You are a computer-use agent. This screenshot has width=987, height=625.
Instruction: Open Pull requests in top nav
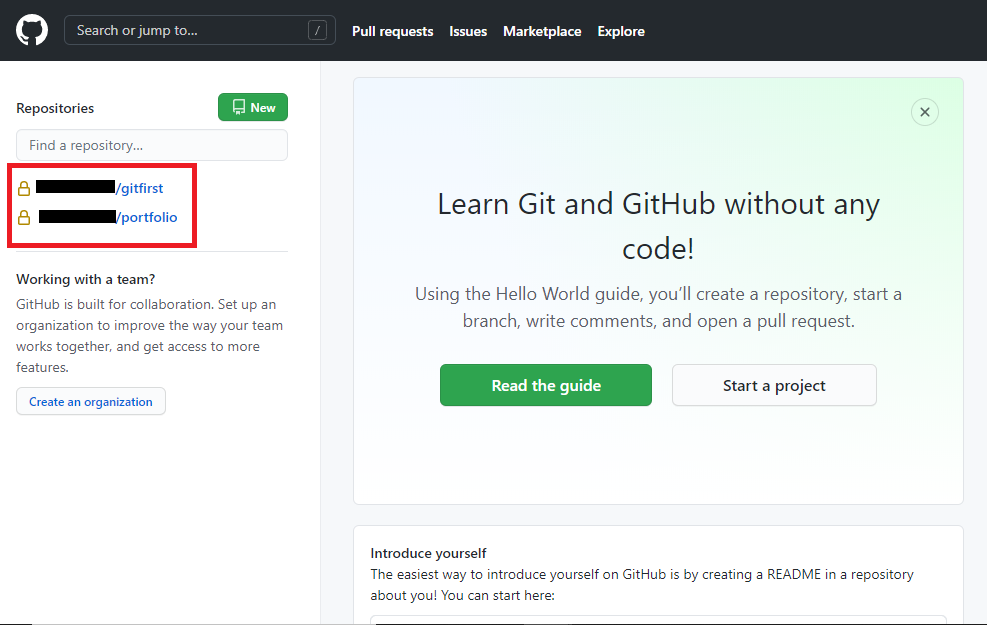tap(392, 31)
